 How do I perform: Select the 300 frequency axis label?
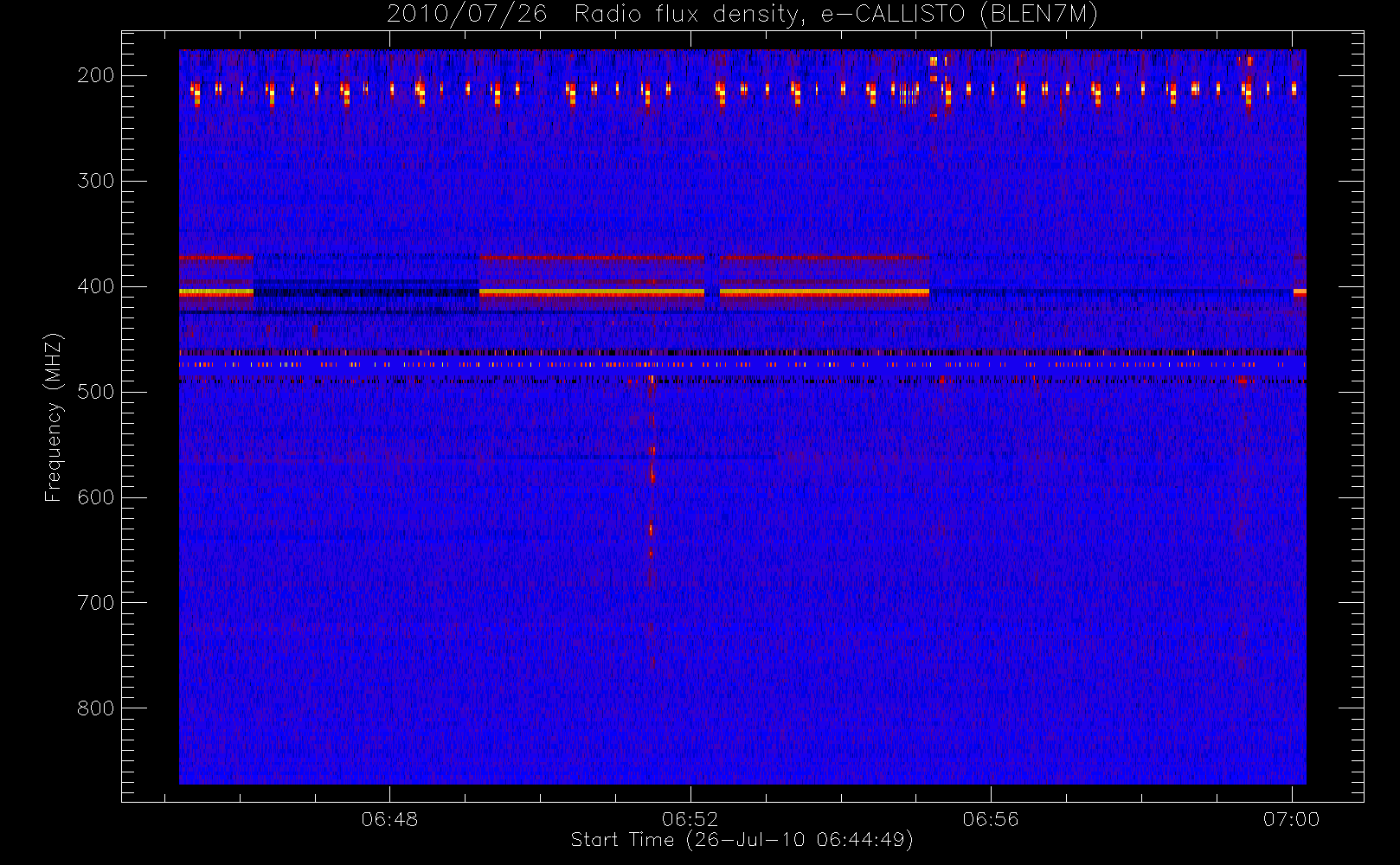pos(96,181)
